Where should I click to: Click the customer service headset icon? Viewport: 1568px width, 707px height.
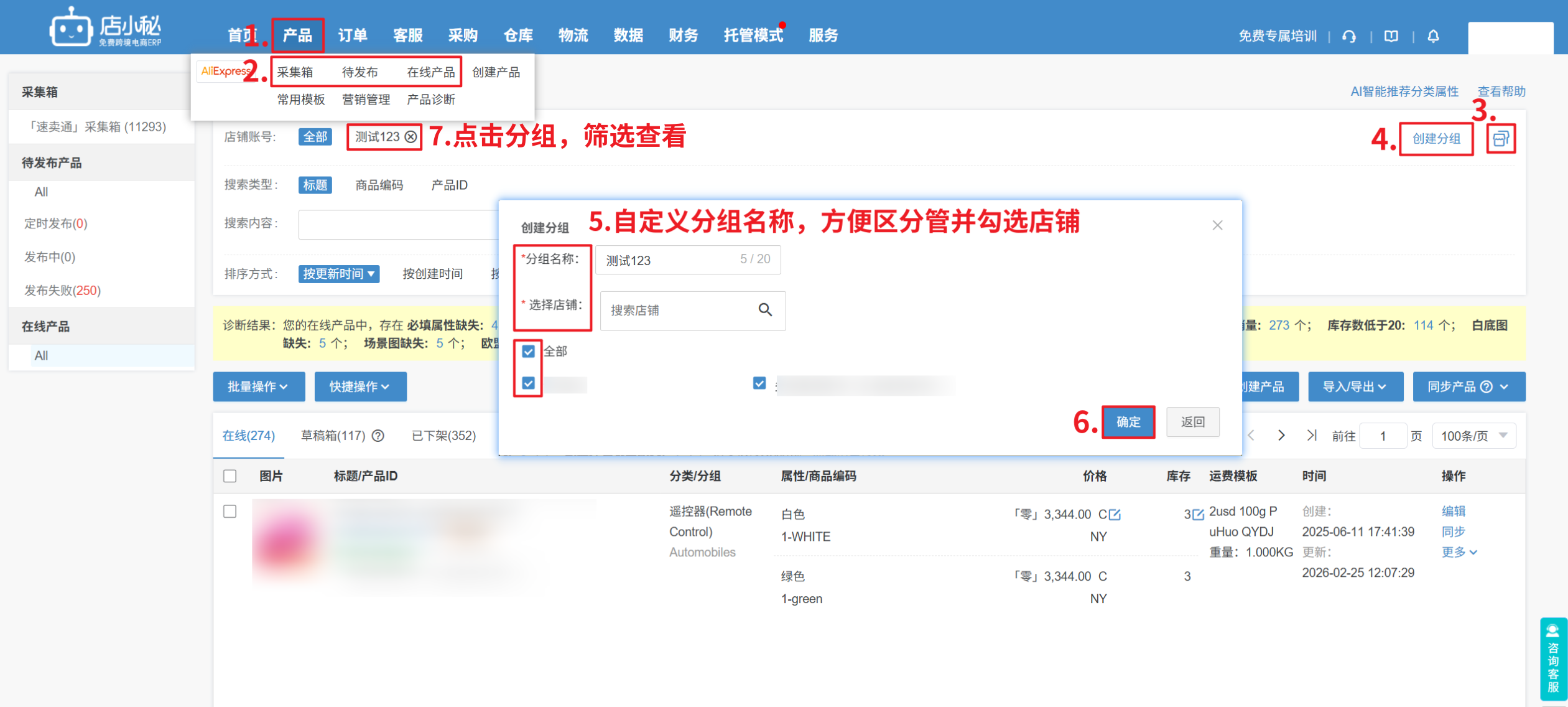1348,36
